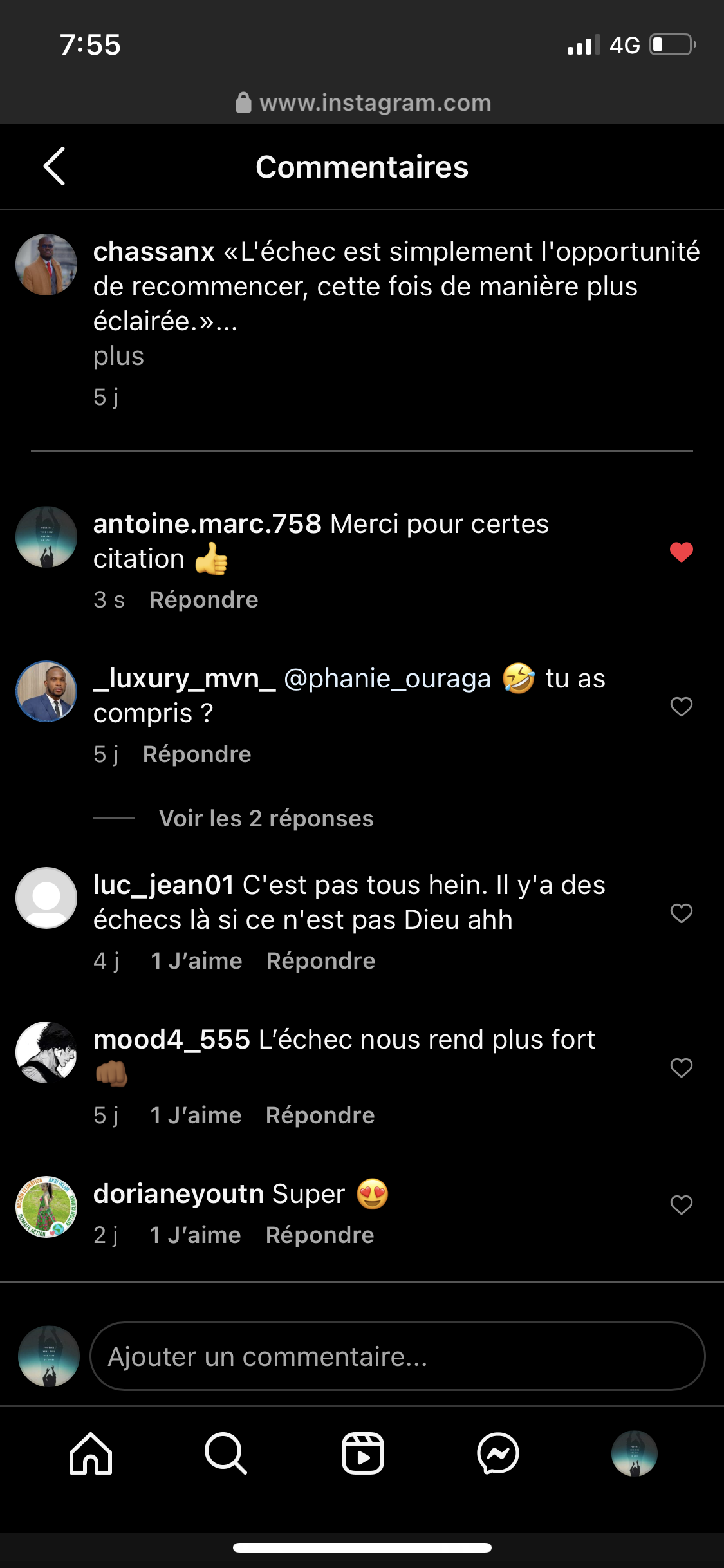Reply to luc_jean01's comment
The height and width of the screenshot is (1568, 724).
320,961
